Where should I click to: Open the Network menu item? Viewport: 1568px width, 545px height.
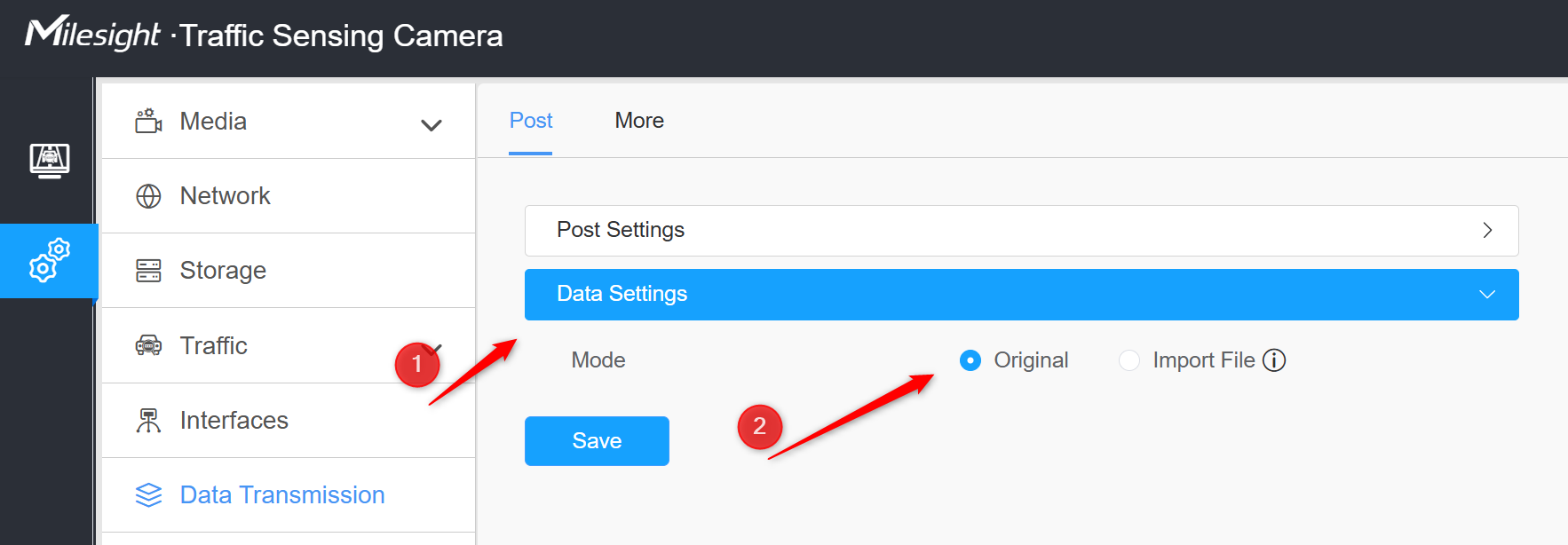289,196
